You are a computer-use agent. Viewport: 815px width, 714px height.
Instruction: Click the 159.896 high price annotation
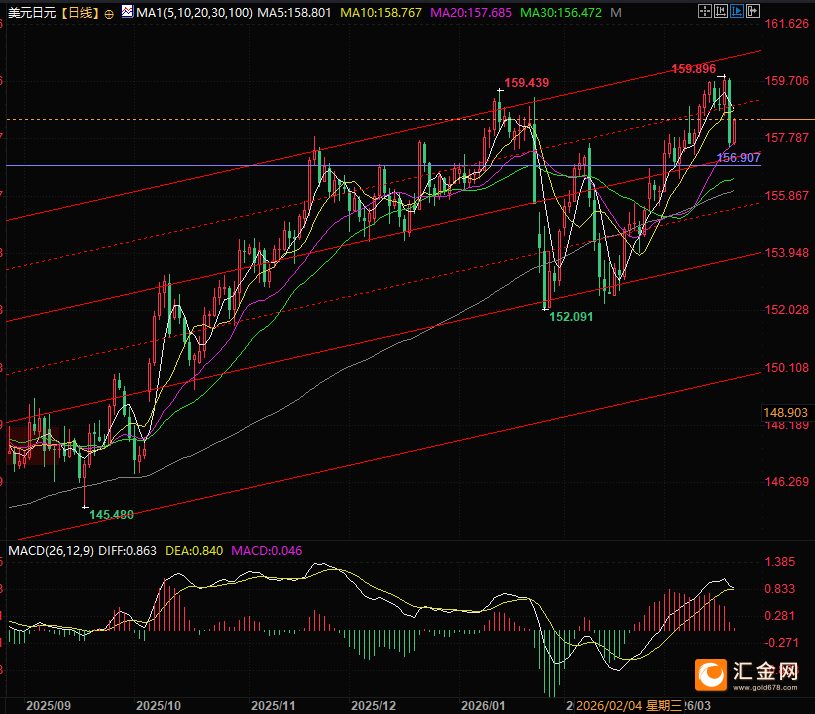click(x=693, y=69)
